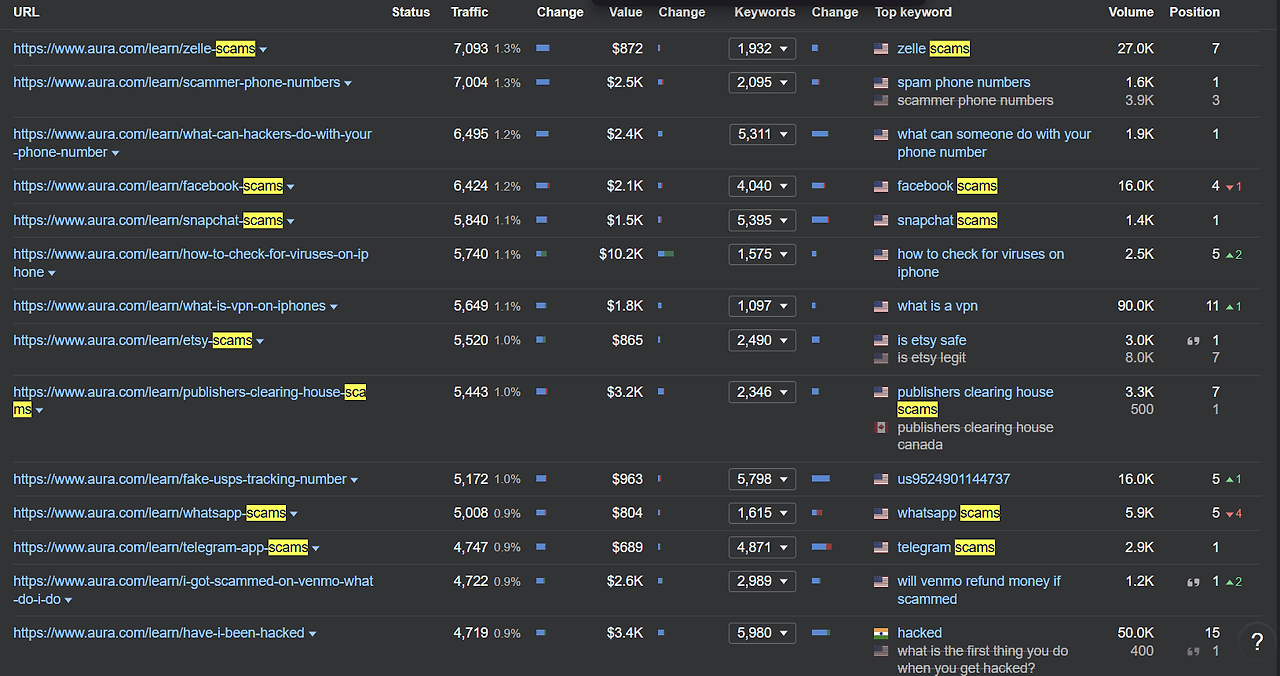Click the URL column header
This screenshot has height=676, width=1280.
click(26, 12)
